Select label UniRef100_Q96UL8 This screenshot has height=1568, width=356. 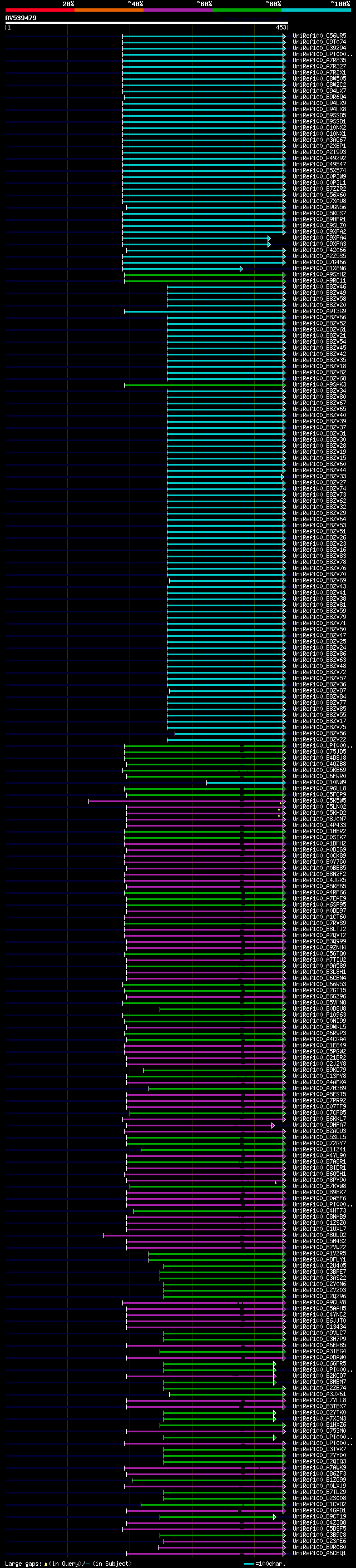[319, 788]
